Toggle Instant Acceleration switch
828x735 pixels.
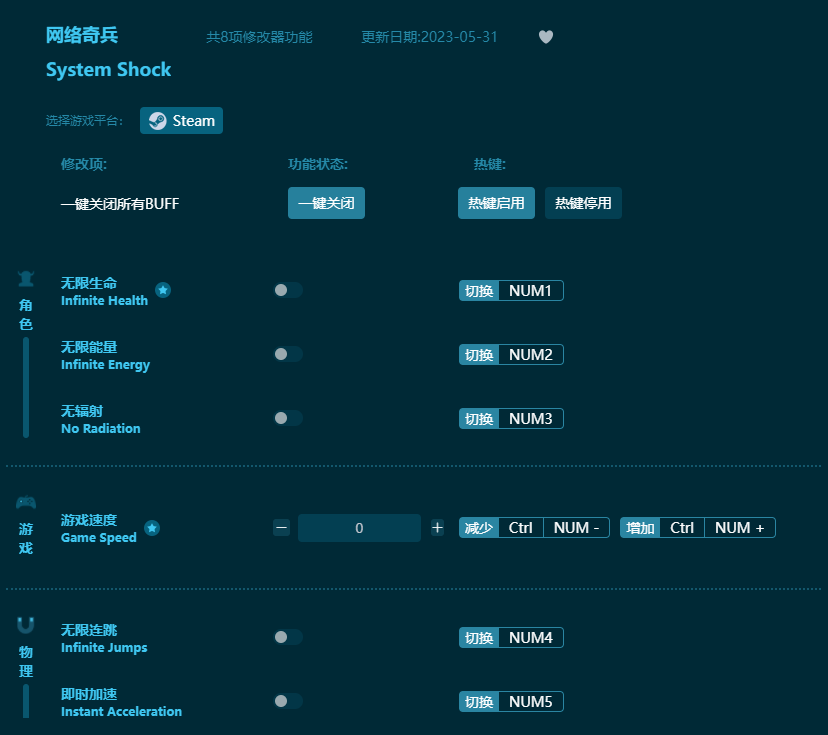pos(288,701)
